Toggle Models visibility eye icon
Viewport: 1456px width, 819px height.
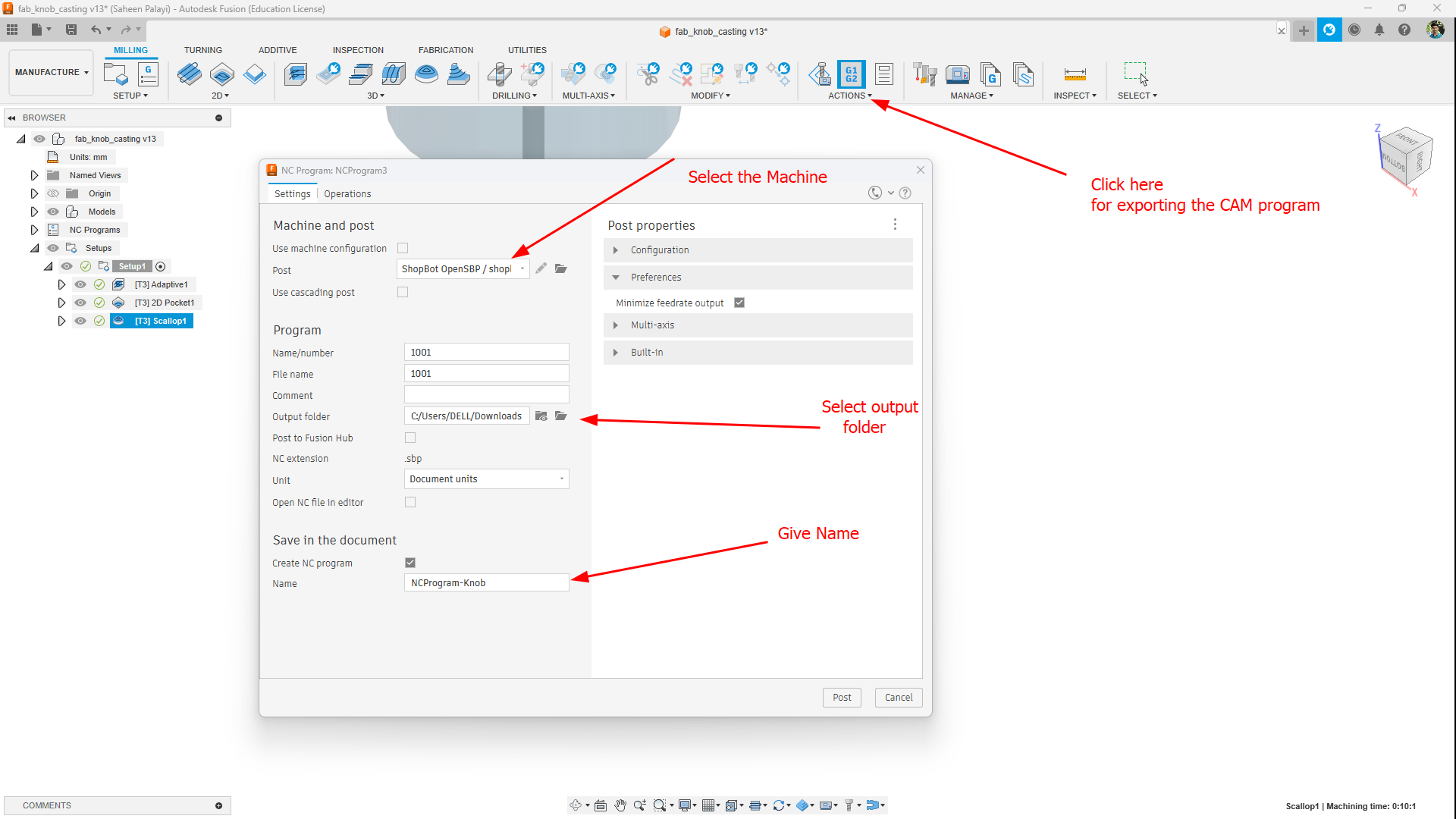53,212
